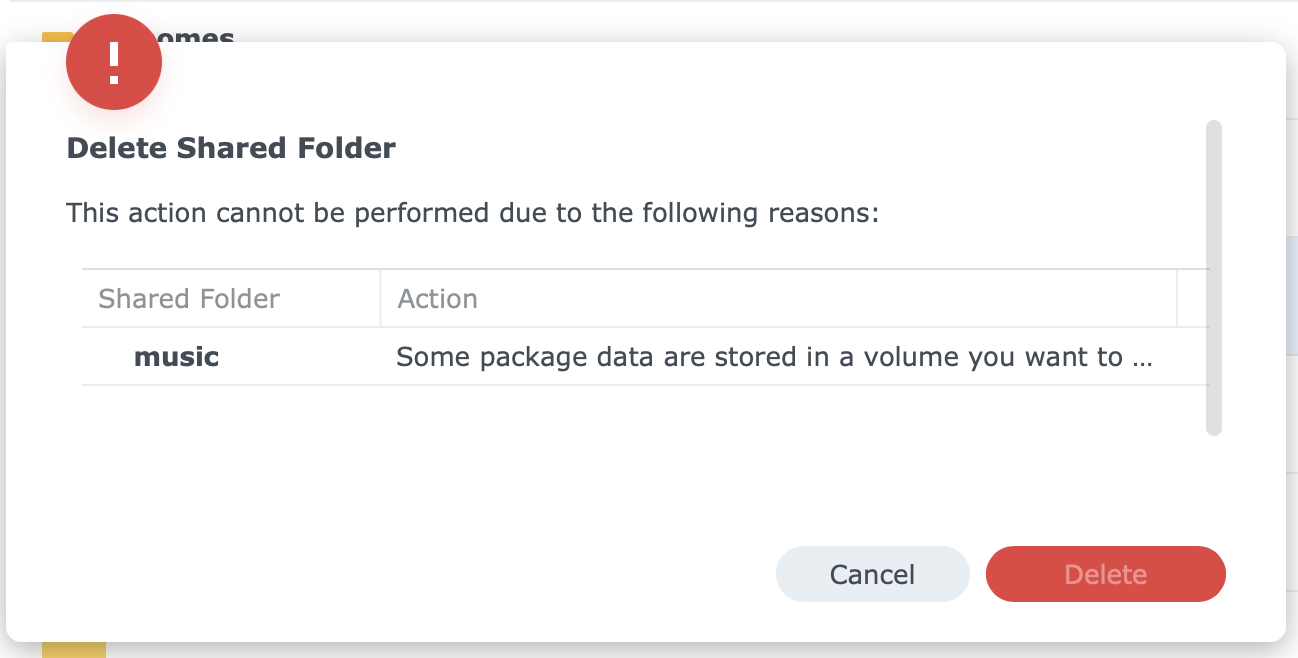Click the empty last cell in music row
Image resolution: width=1298 pixels, height=658 pixels.
coord(1193,357)
